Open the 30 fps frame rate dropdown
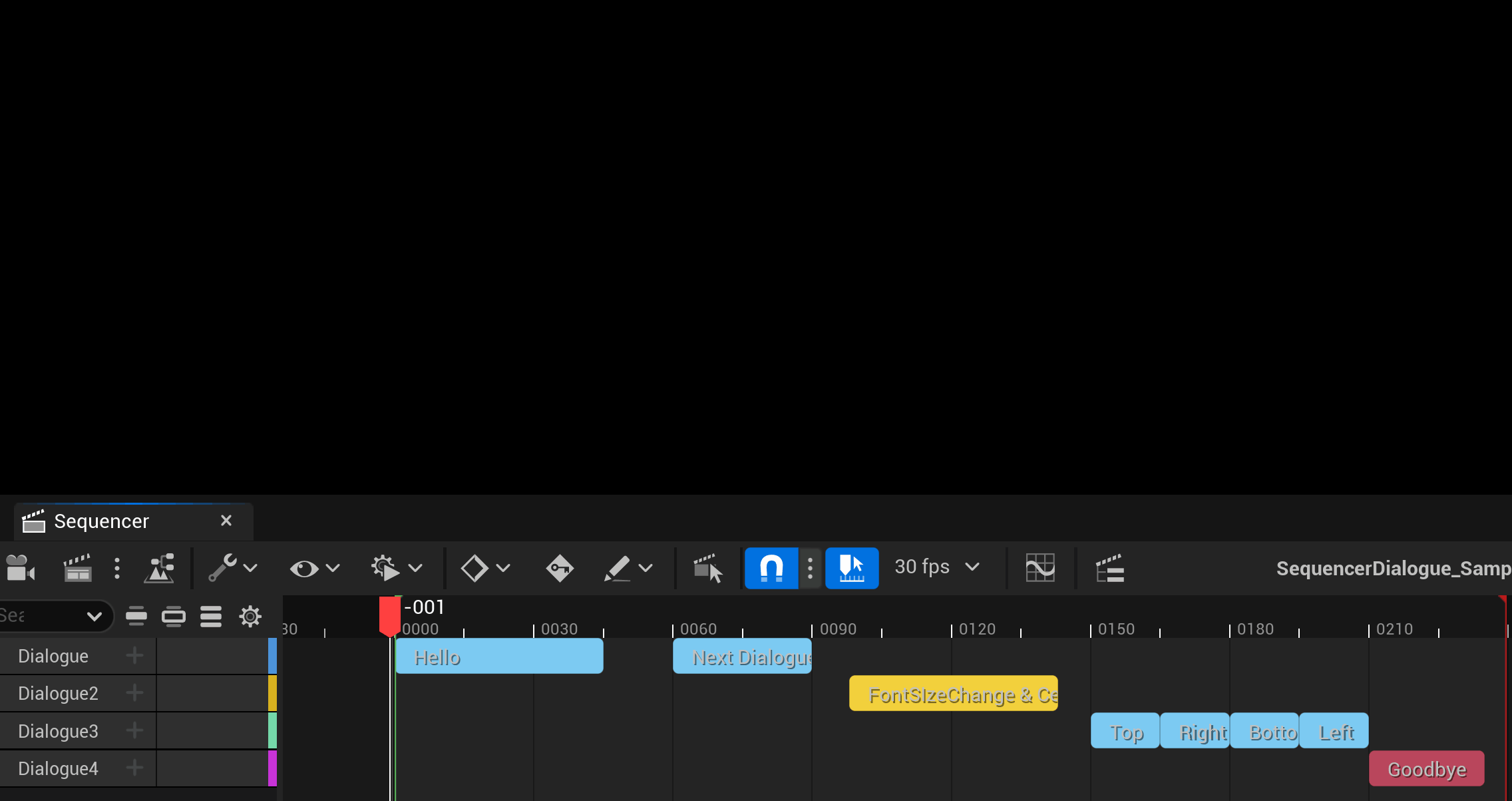 click(937, 567)
